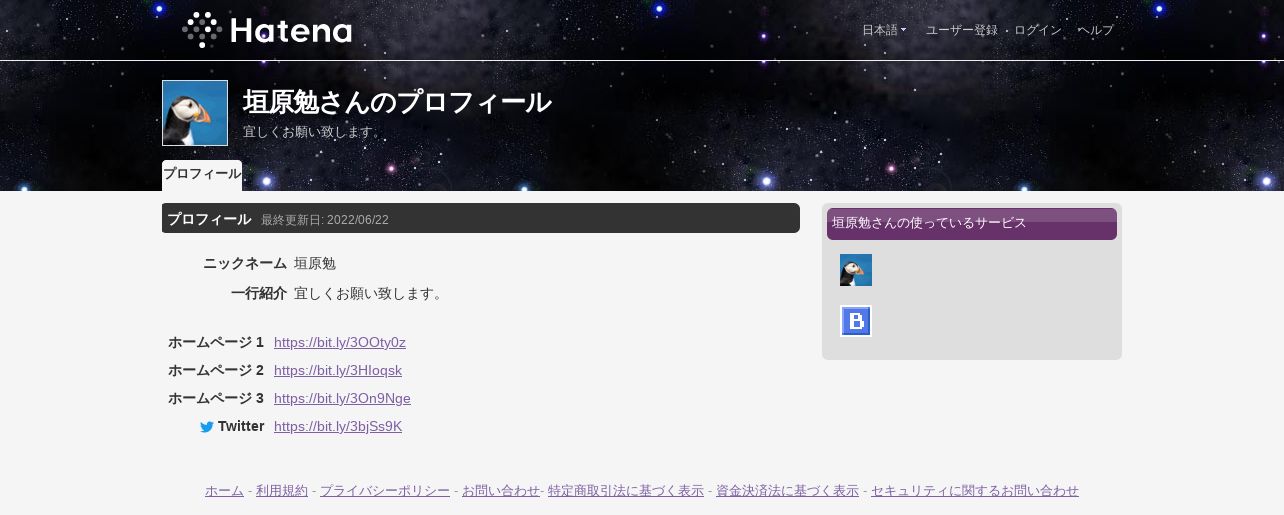Viewport: 1284px width, 515px height.
Task: Go to the ログイン link
Action: coord(1037,30)
